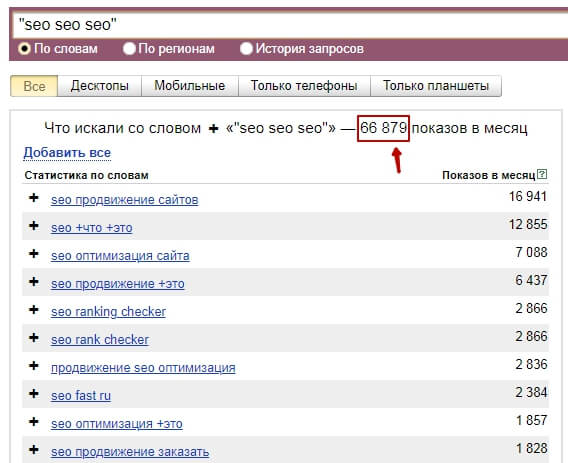This screenshot has width=568, height=463.
Task: Open the 'seo ranking checker' link
Action: tap(108, 312)
